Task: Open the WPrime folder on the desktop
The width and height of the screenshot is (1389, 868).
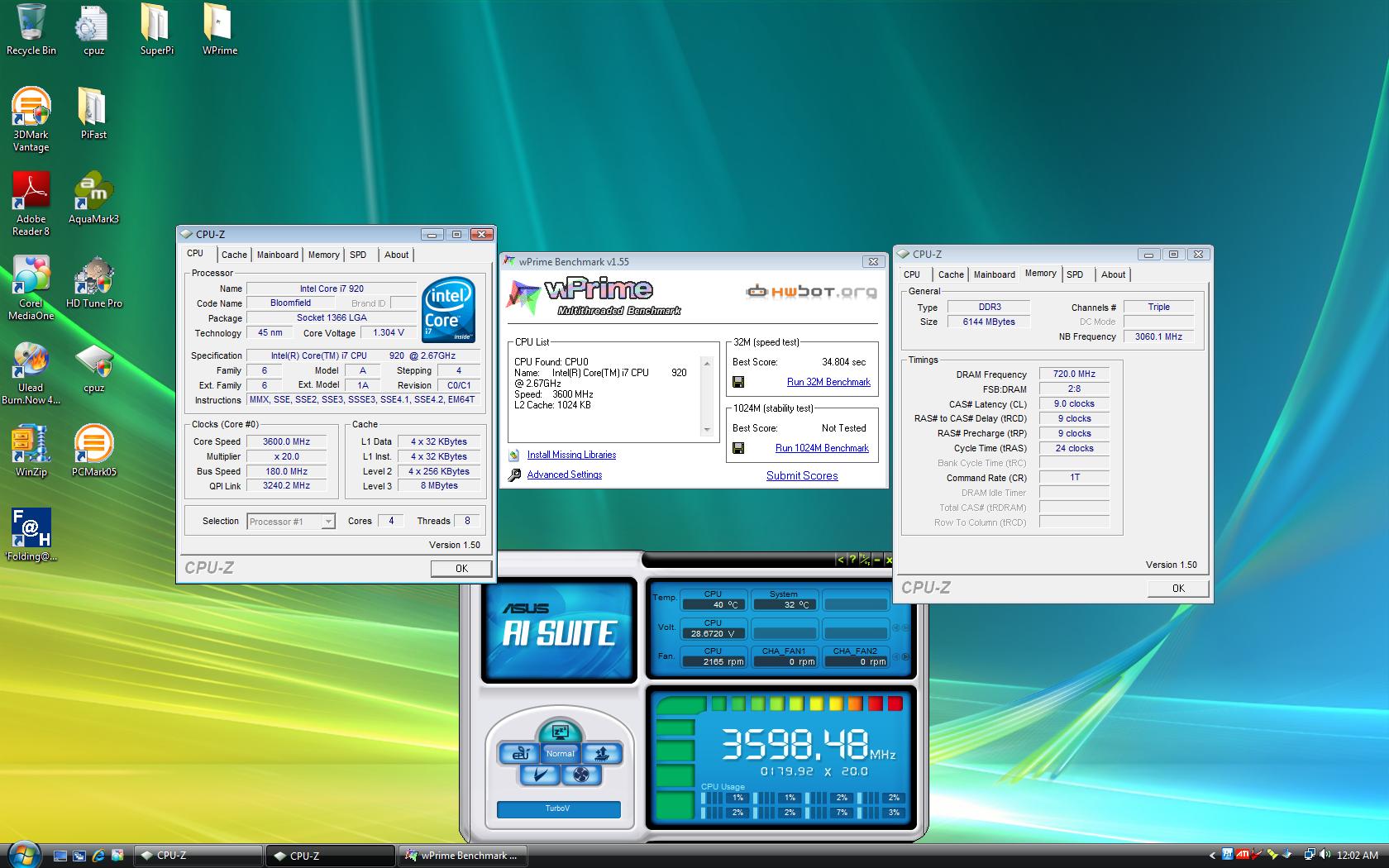Action: (219, 30)
